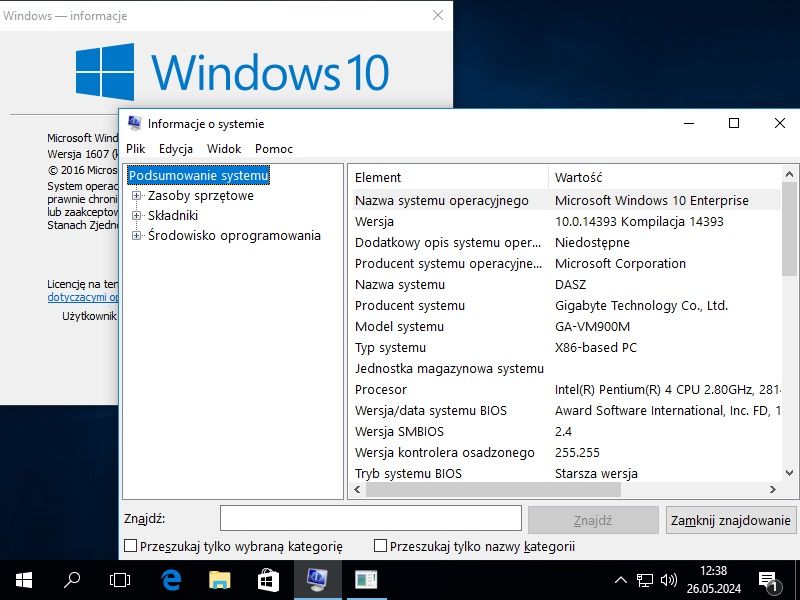
Task: Select the 'Wersja/data systemu BIOS' row
Action: pos(566,410)
